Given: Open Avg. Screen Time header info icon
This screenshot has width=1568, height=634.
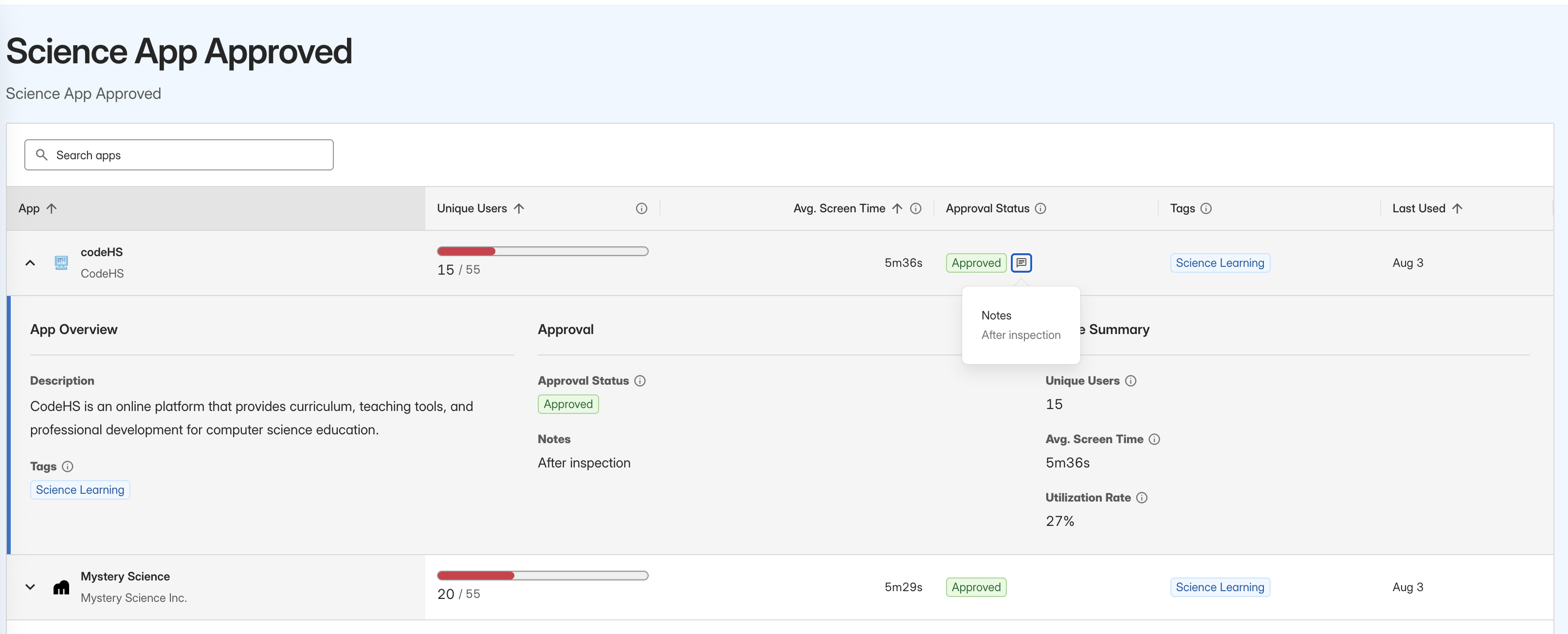Looking at the screenshot, I should (x=915, y=208).
